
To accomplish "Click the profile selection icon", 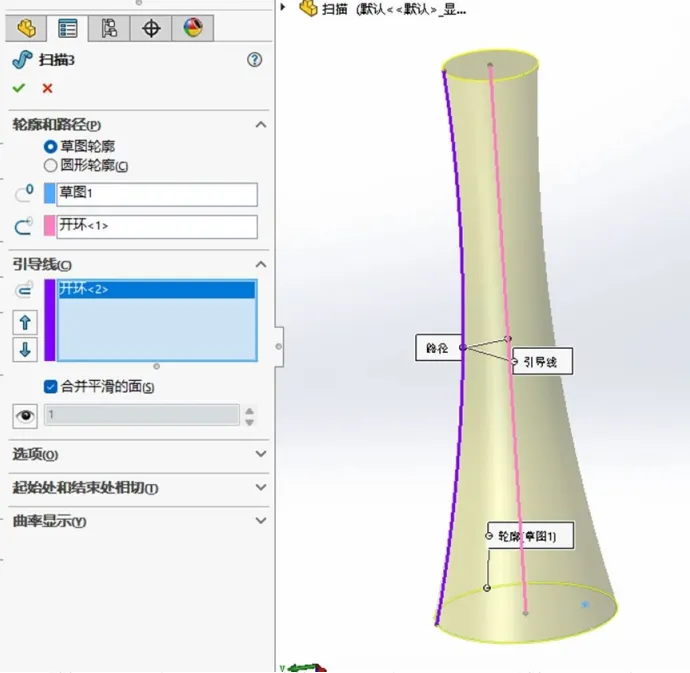I will (x=24, y=194).
